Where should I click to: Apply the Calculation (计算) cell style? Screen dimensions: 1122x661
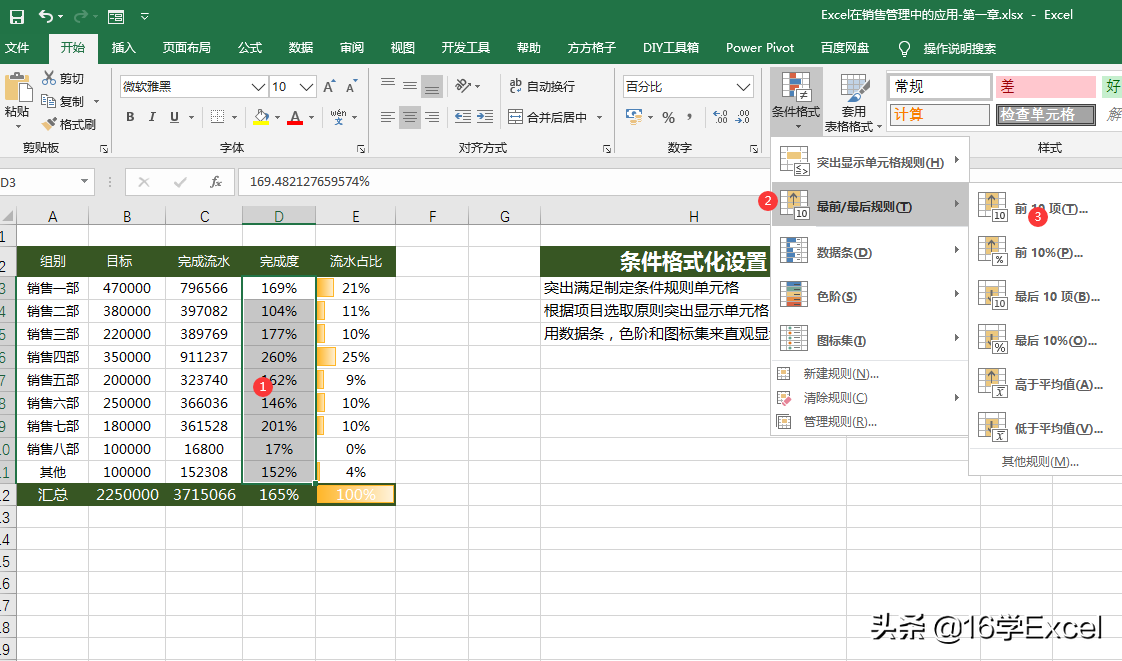click(x=940, y=114)
